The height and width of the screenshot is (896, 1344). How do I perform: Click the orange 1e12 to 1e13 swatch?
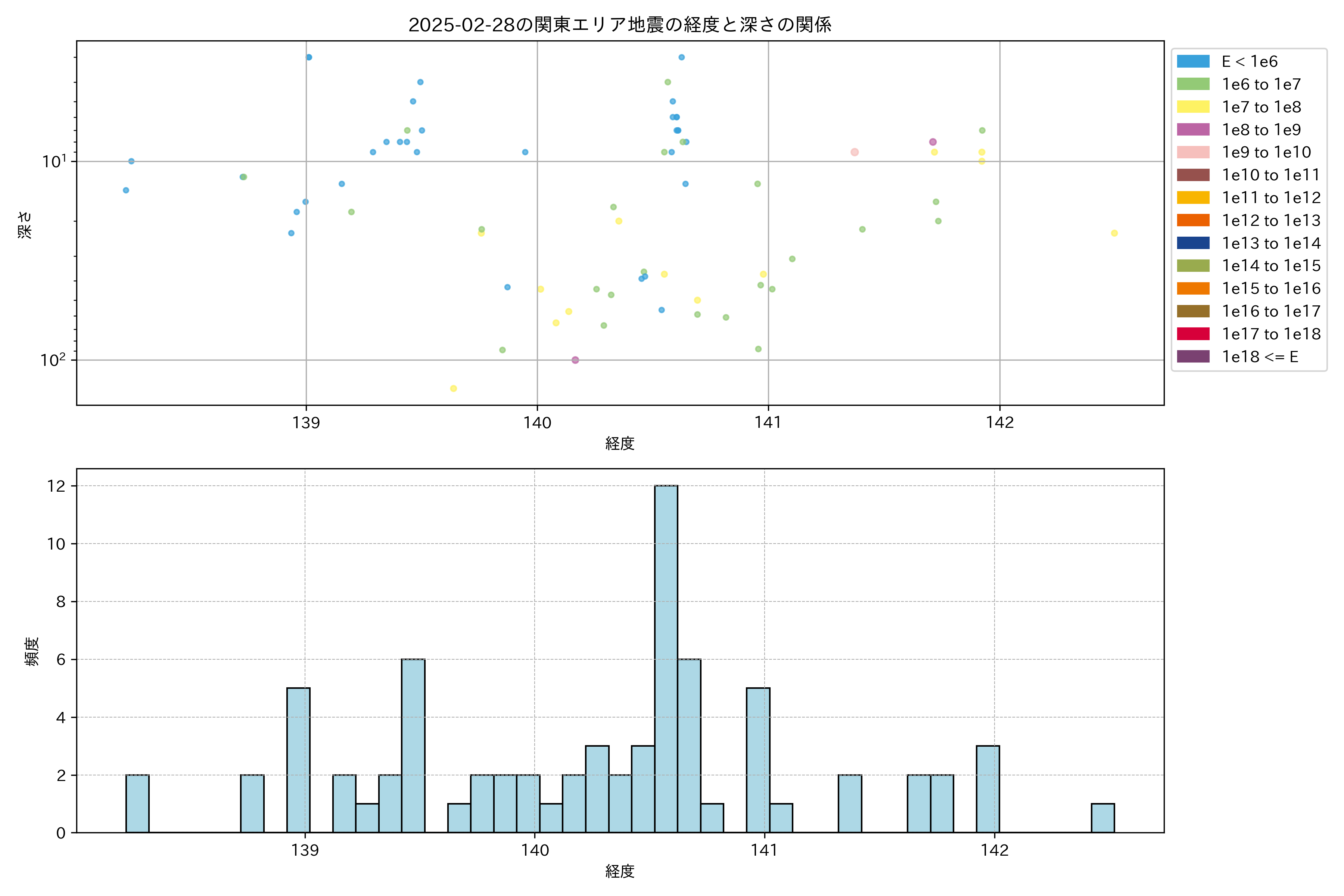coord(1192,220)
